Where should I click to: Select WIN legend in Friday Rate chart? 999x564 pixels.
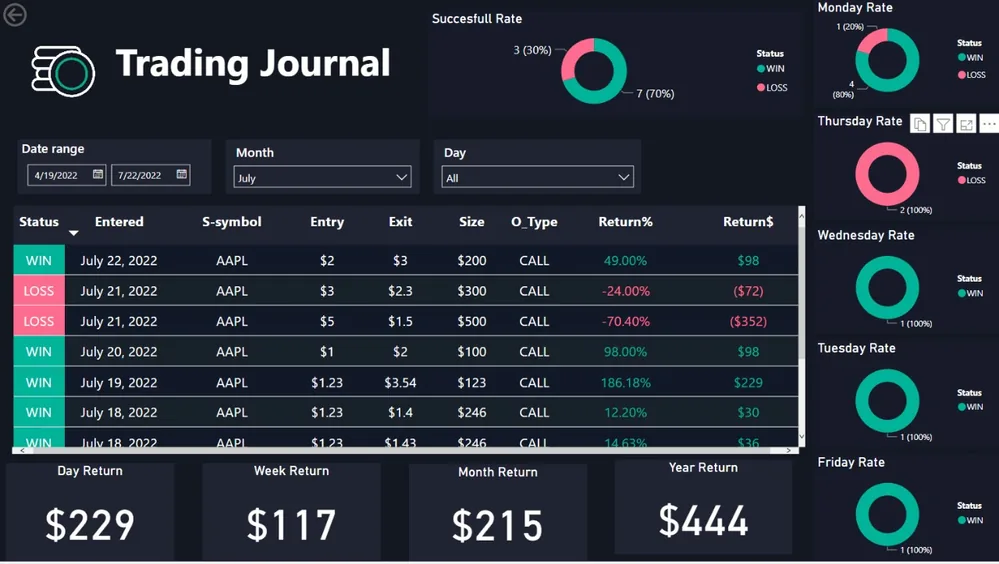click(970, 520)
